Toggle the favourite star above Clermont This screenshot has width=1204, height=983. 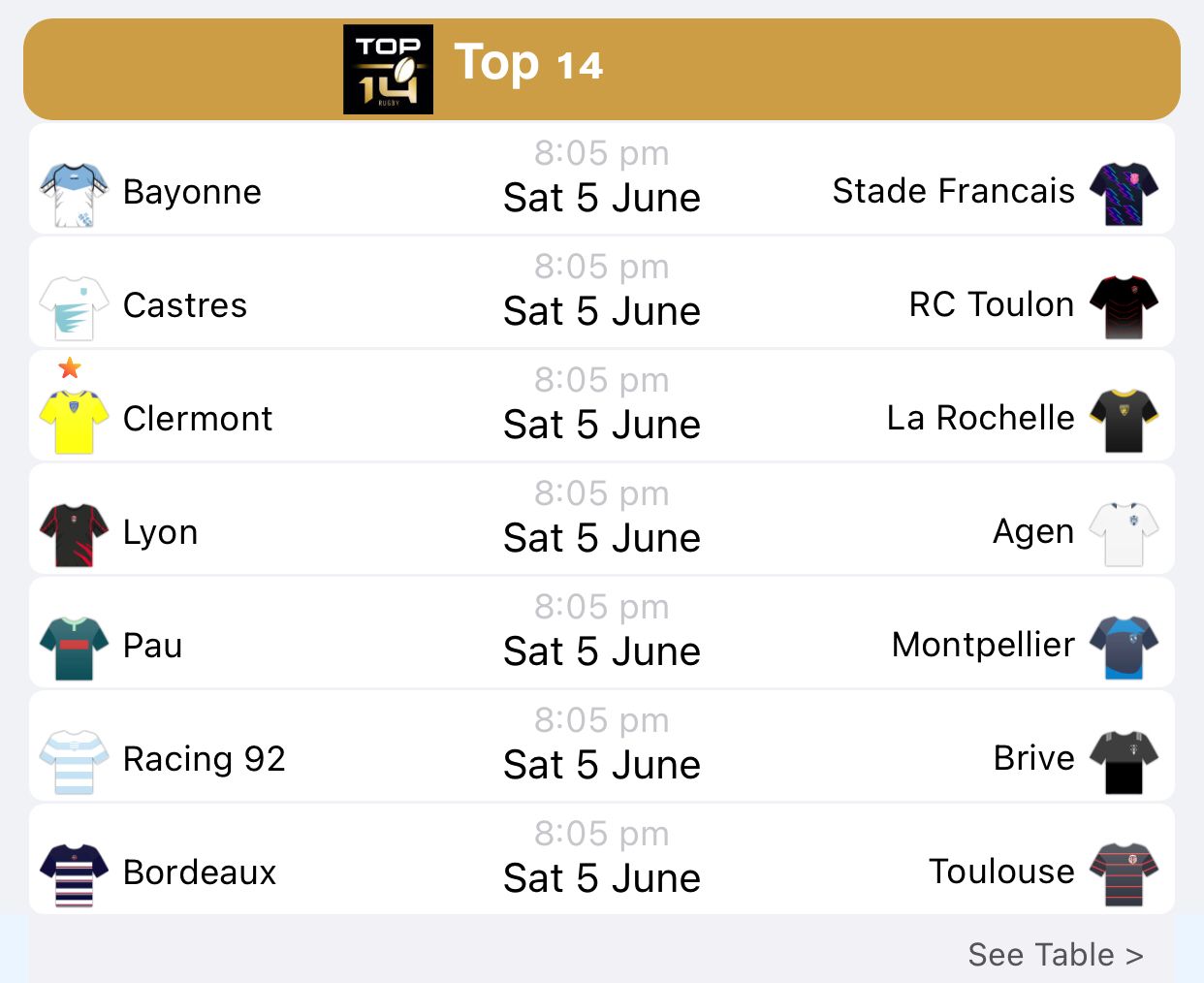click(x=70, y=368)
